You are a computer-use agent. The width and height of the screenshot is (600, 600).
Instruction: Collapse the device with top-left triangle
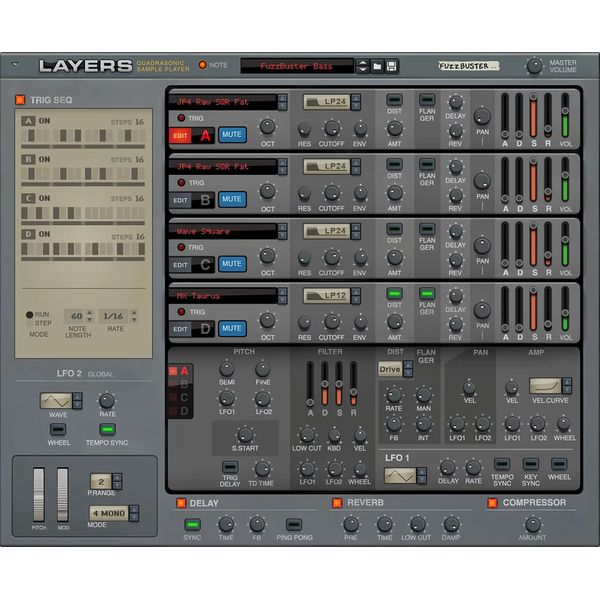click(15, 64)
